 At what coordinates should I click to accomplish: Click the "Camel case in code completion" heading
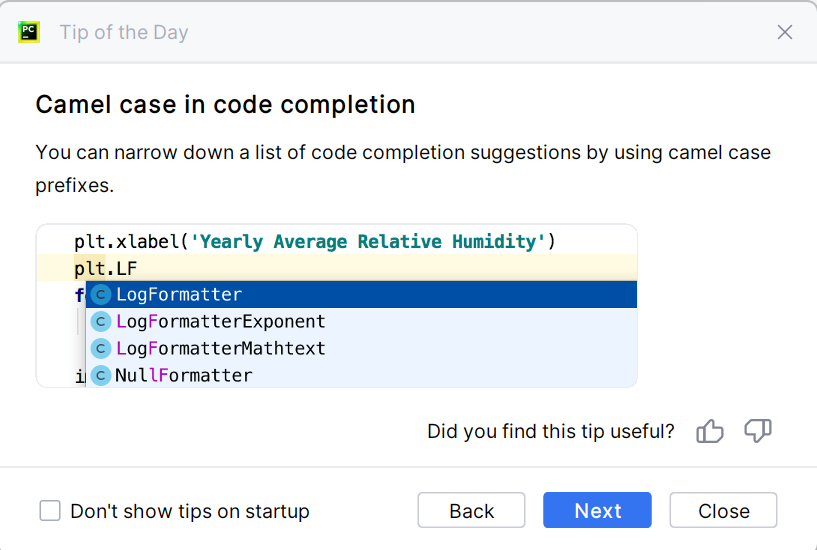pyautogui.click(x=225, y=104)
